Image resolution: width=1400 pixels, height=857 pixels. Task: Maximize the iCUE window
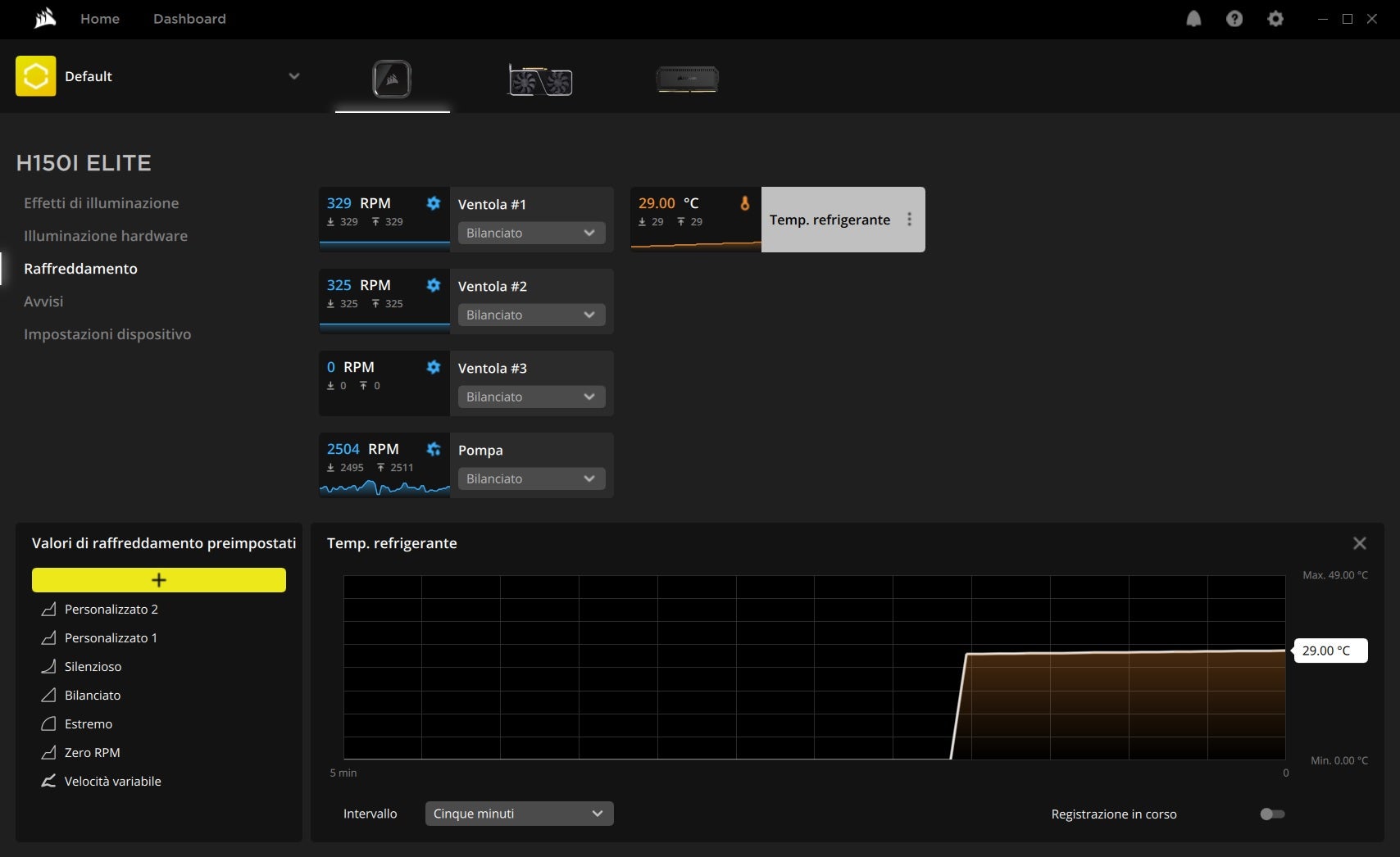[x=1347, y=19]
